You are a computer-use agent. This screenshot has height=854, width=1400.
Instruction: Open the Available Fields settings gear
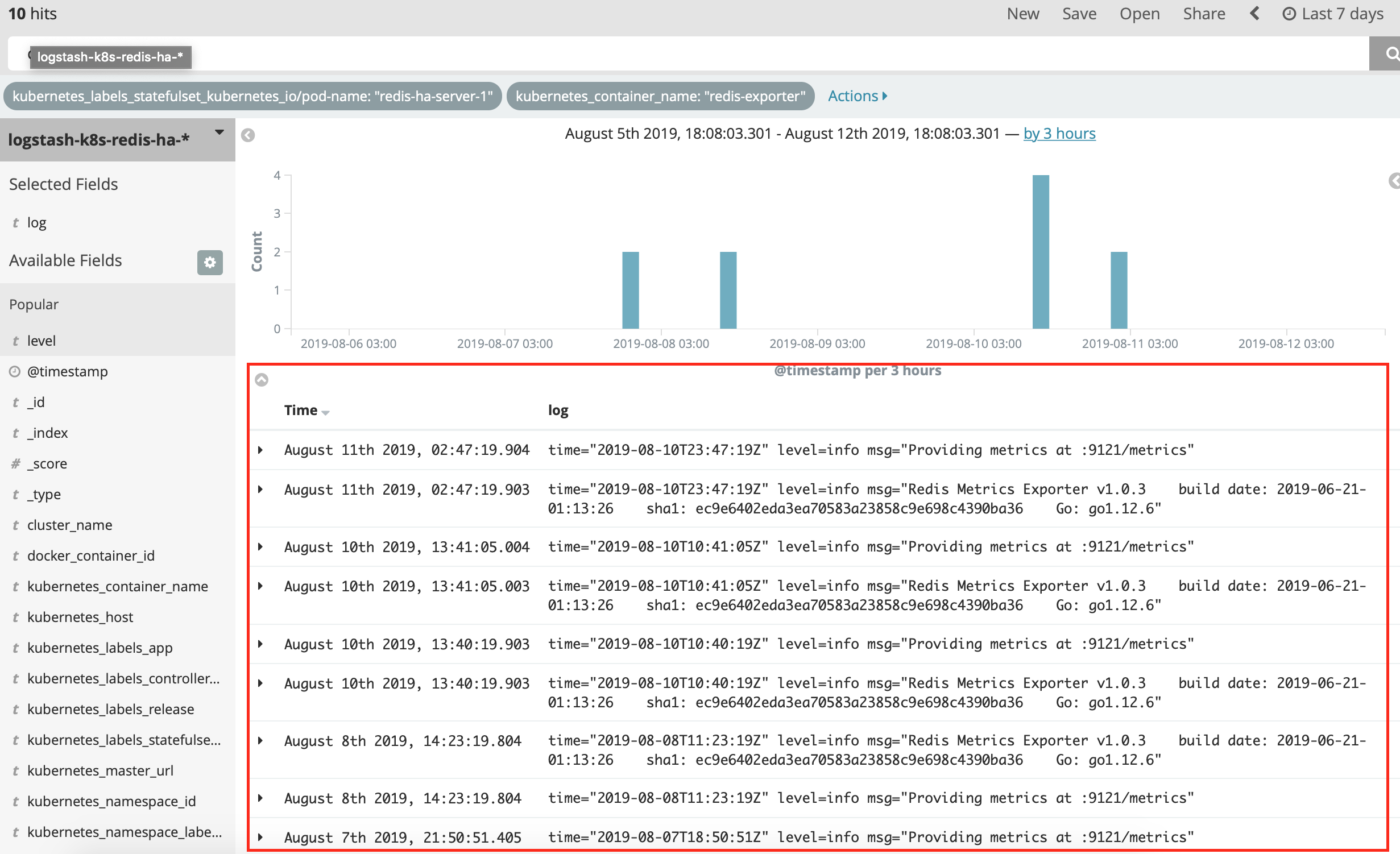coord(210,263)
